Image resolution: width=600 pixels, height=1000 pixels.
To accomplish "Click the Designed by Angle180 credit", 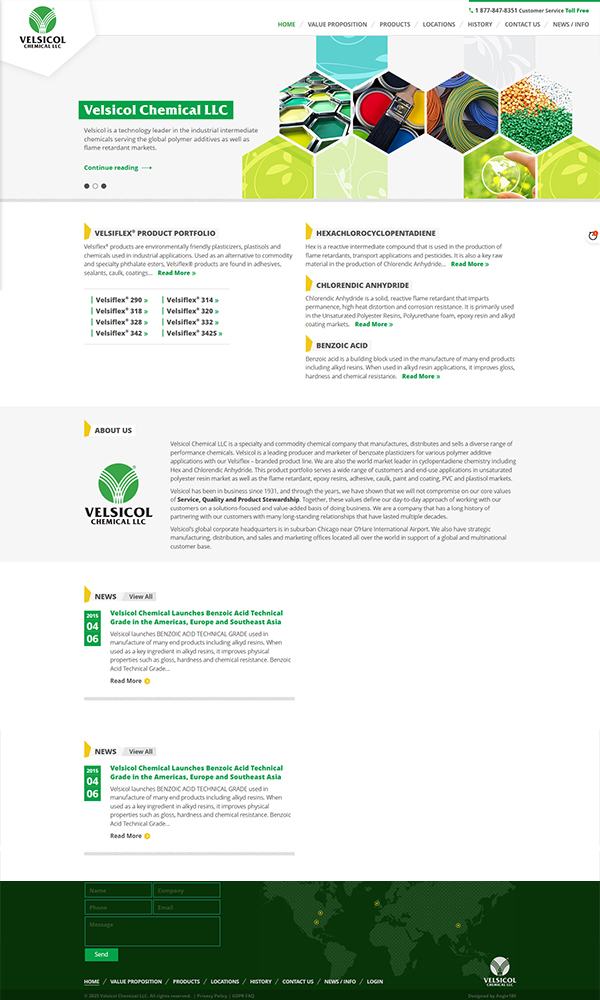I will tap(492, 996).
